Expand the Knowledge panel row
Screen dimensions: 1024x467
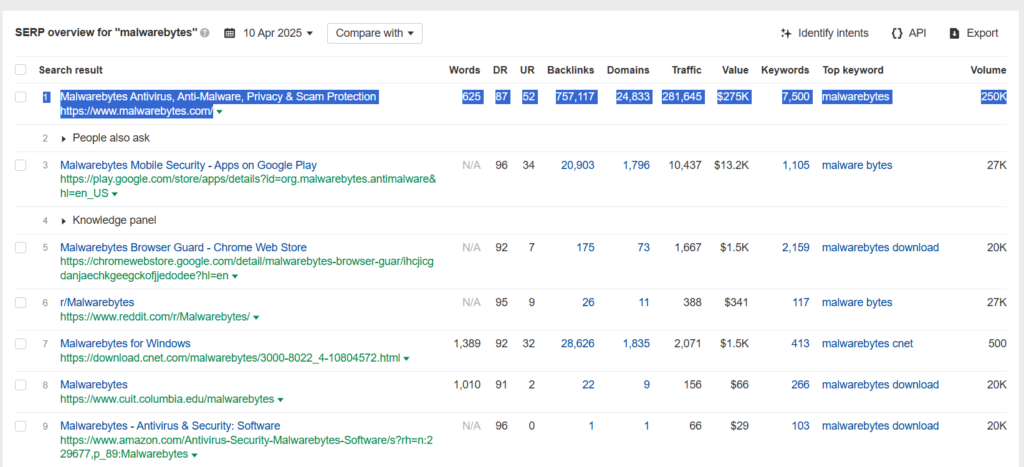pyautogui.click(x=108, y=220)
